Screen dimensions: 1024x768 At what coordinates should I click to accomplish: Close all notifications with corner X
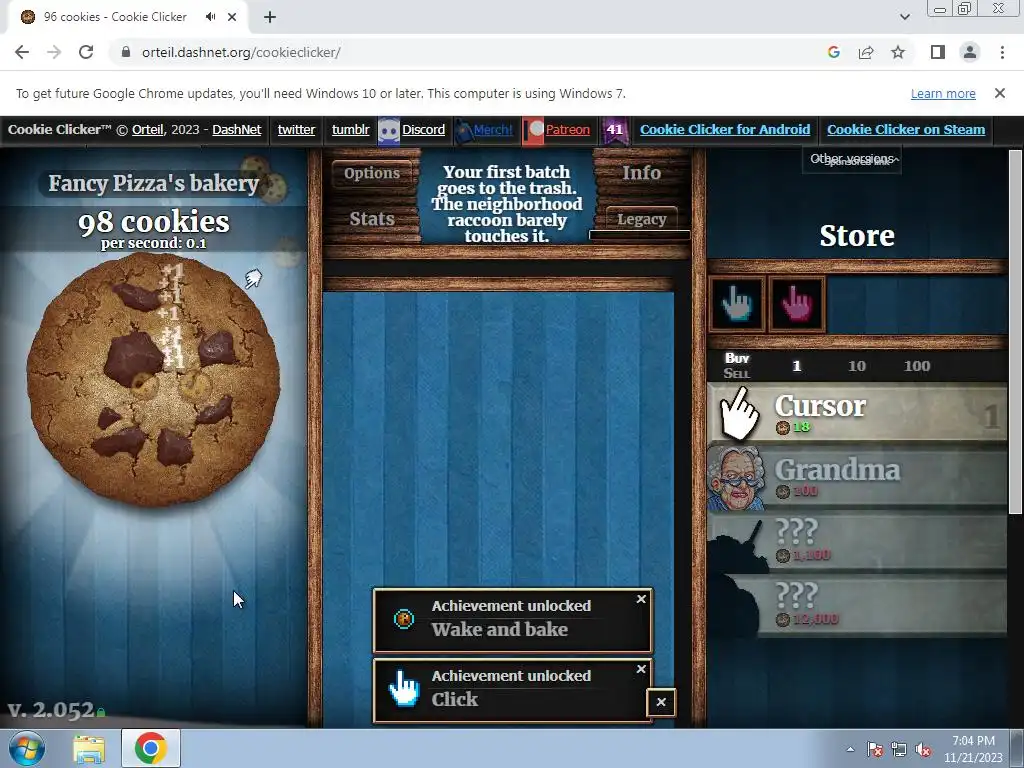(661, 702)
